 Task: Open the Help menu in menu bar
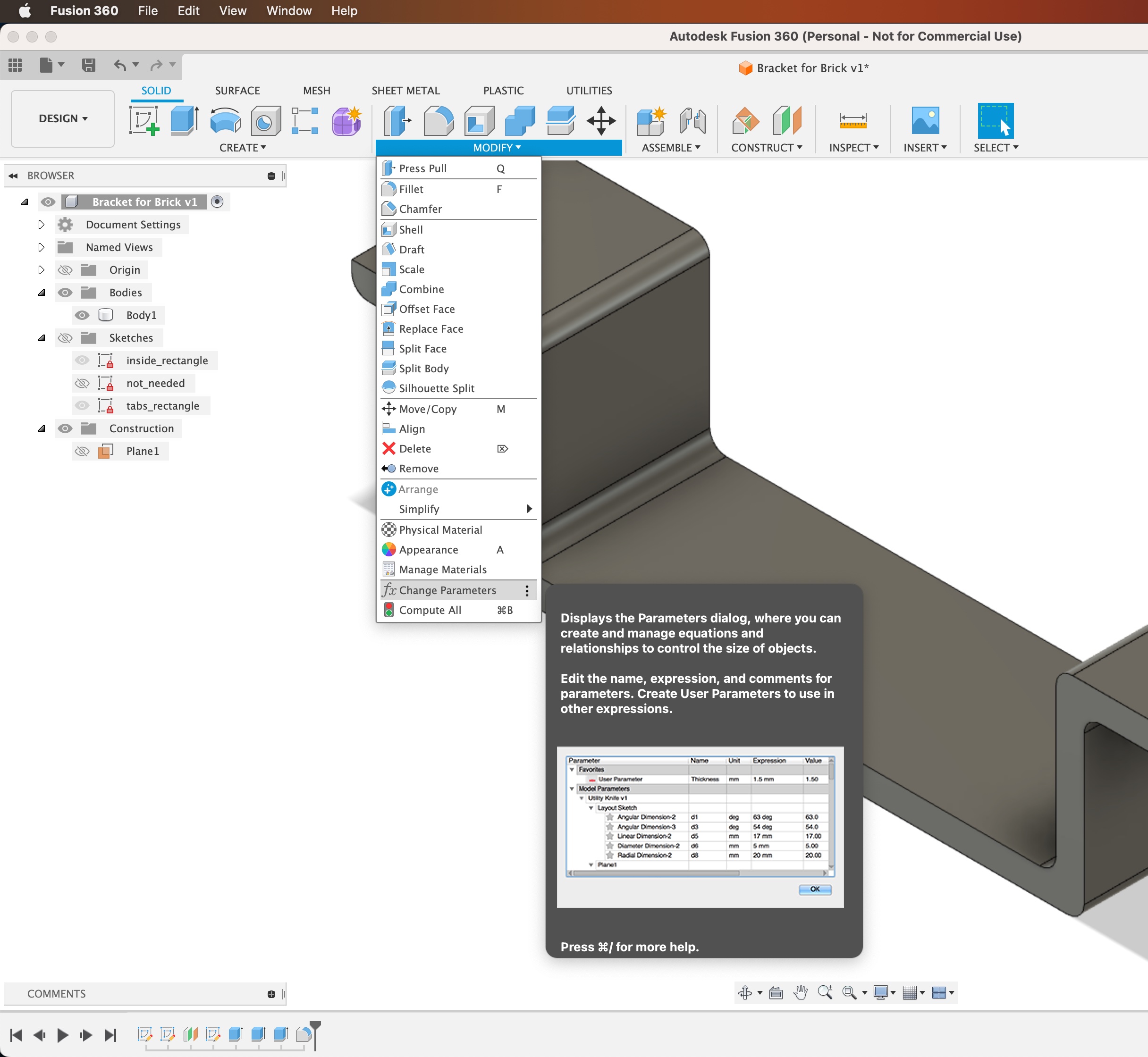pyautogui.click(x=344, y=11)
